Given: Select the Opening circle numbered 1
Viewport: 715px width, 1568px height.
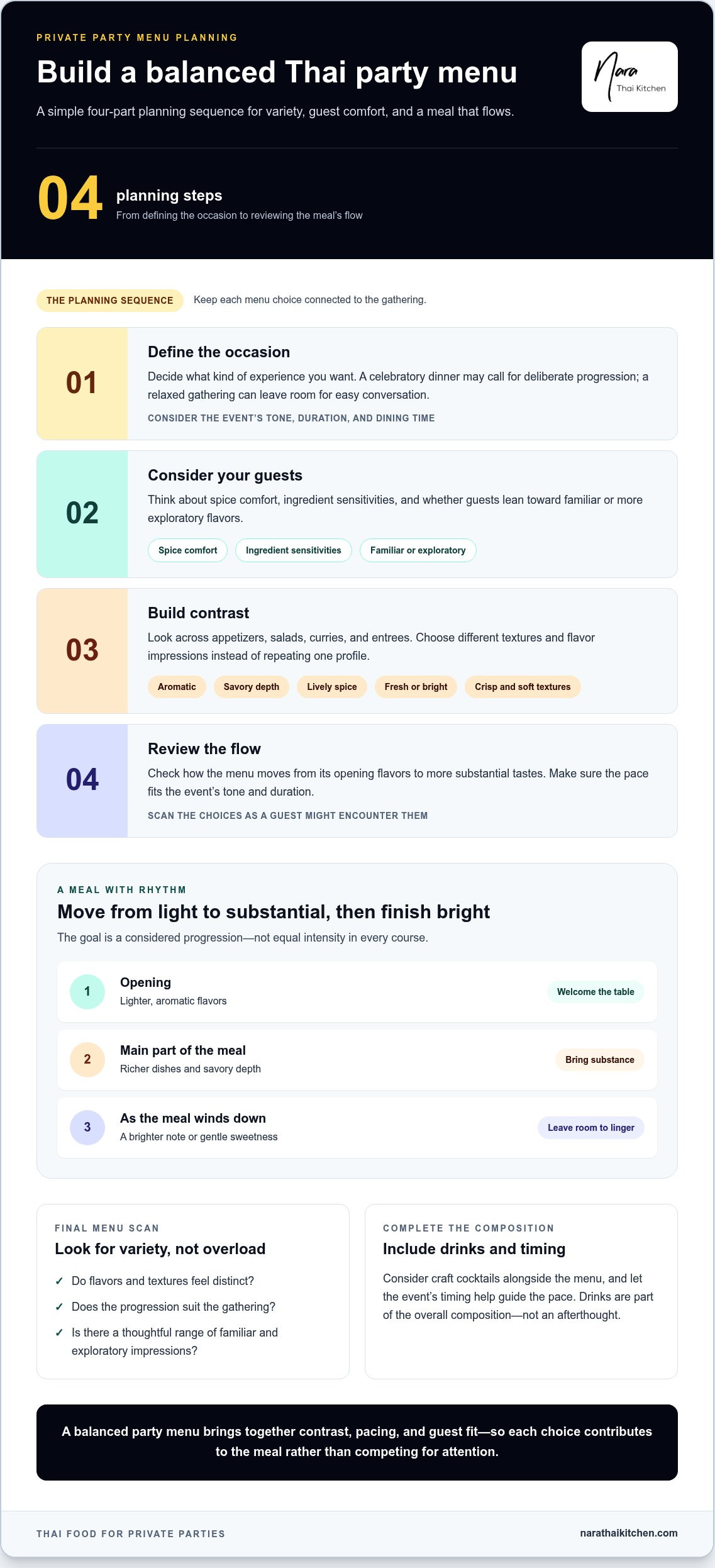Looking at the screenshot, I should (87, 992).
